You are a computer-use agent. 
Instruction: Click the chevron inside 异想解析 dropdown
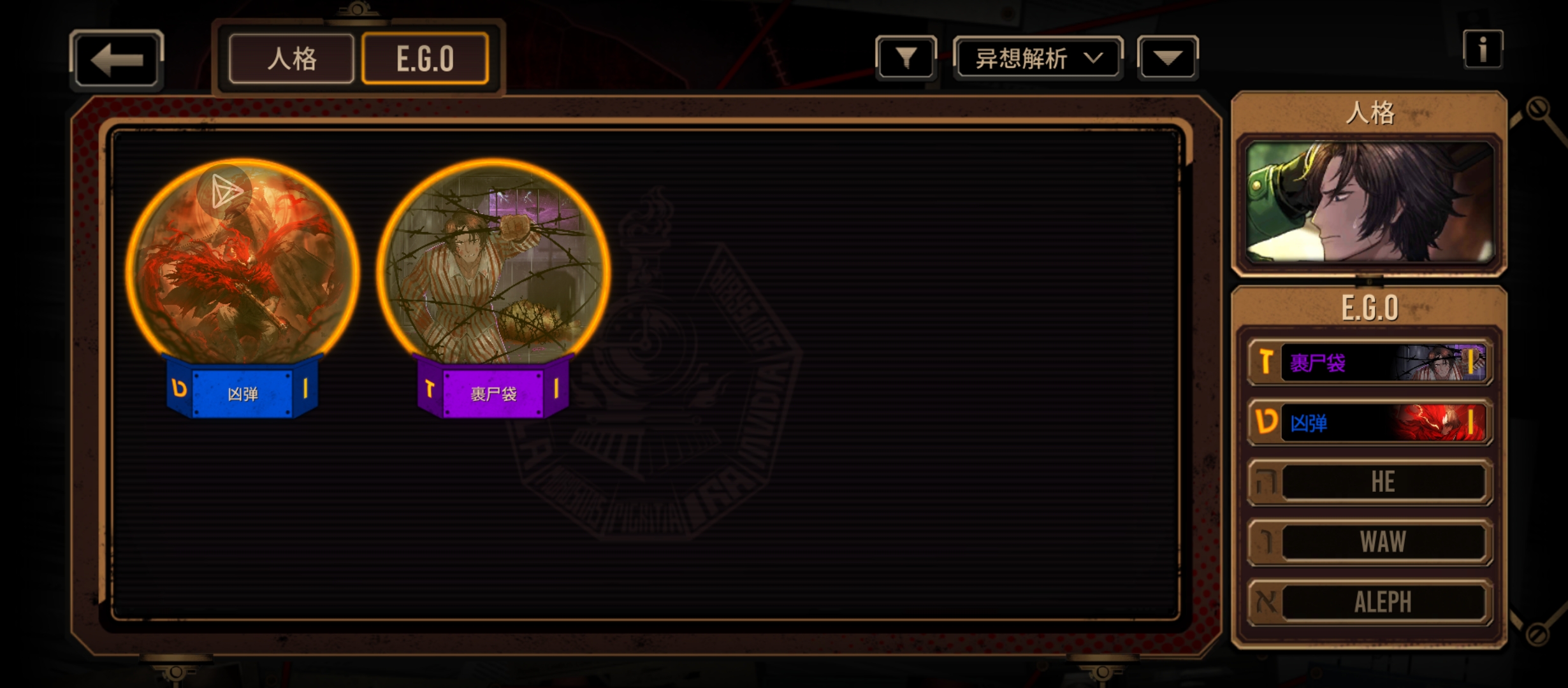click(x=1094, y=58)
